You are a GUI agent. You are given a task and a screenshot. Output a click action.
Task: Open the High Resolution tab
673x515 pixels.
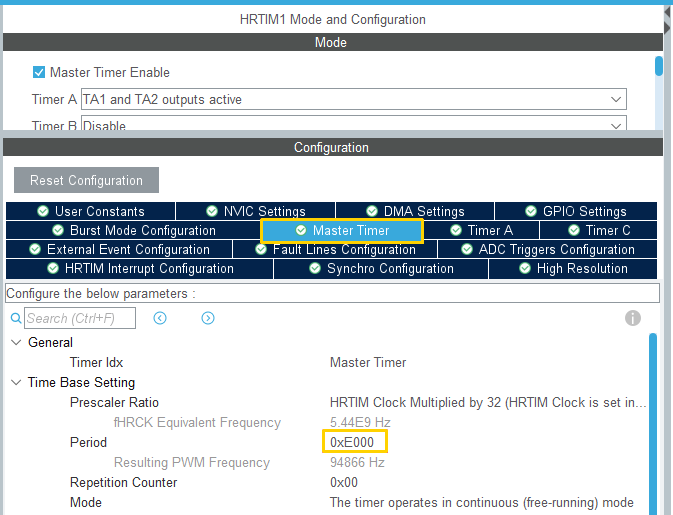tap(573, 269)
